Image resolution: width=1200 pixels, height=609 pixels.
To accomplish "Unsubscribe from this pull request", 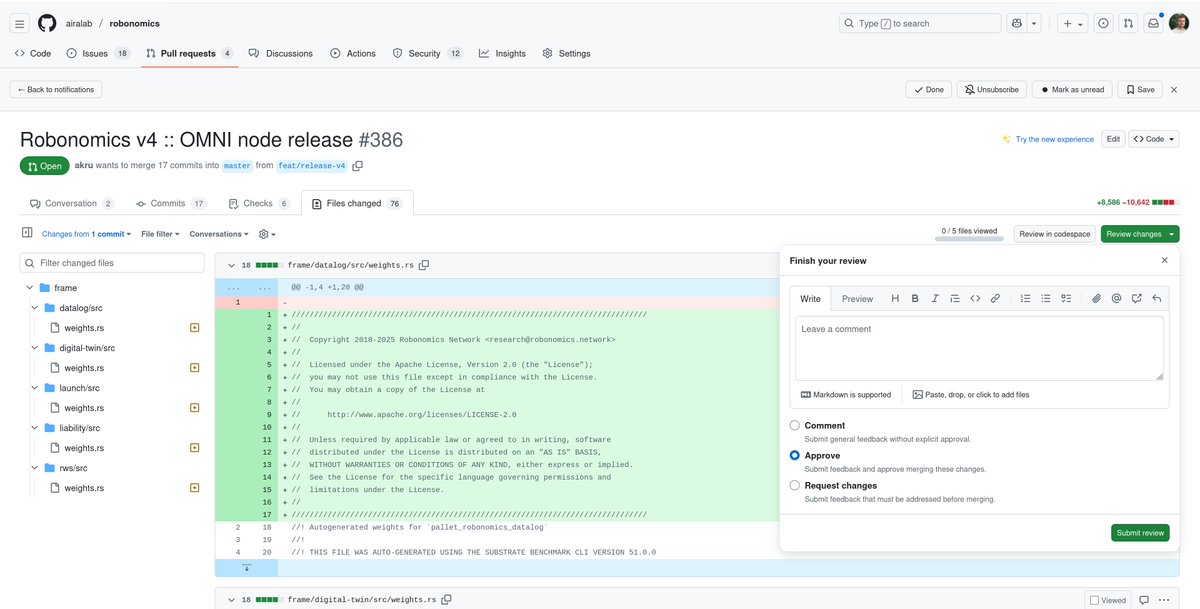I will pos(992,89).
